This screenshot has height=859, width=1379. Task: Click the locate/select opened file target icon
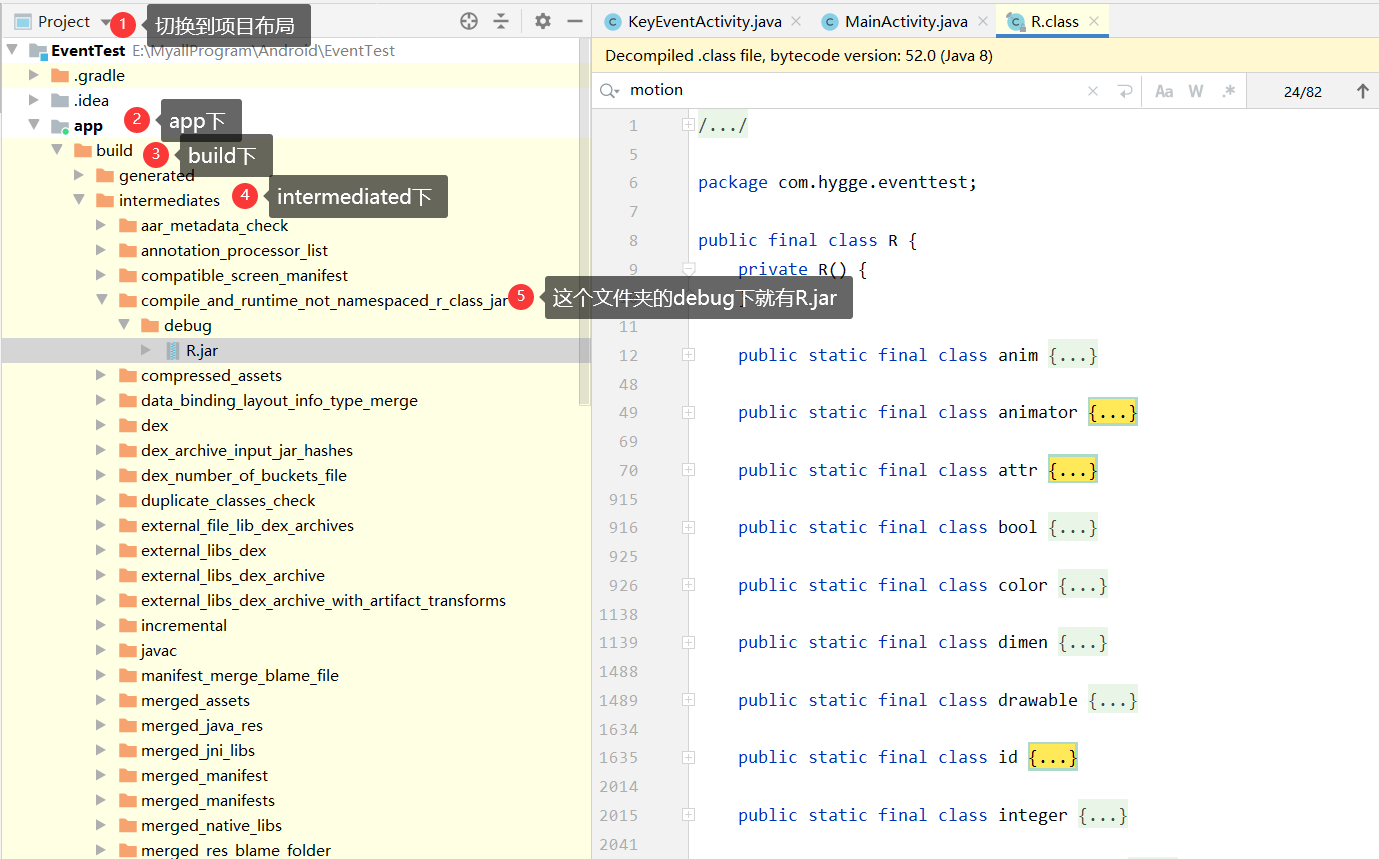[x=469, y=21]
